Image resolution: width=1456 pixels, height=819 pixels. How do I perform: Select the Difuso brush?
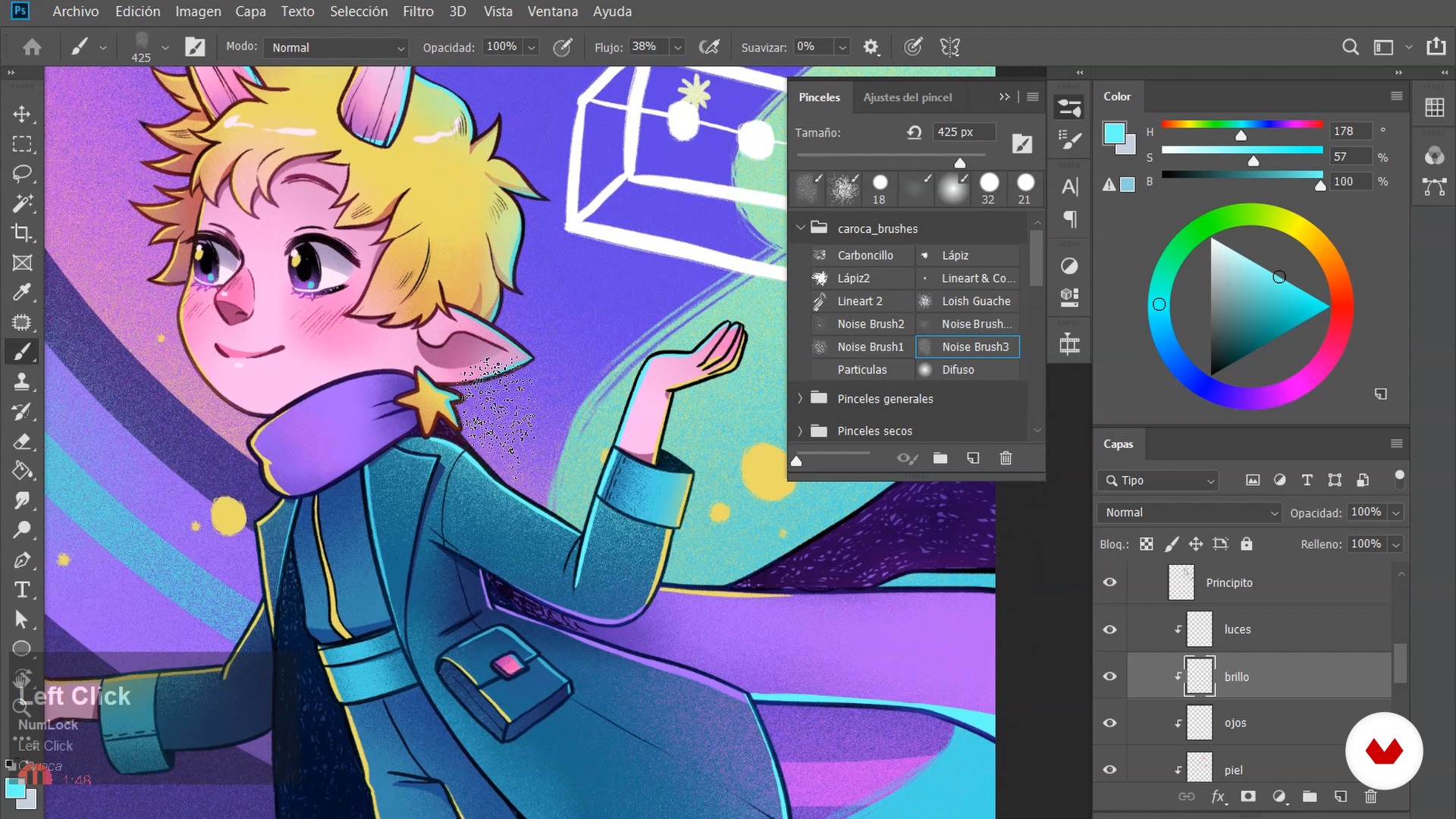coord(968,369)
